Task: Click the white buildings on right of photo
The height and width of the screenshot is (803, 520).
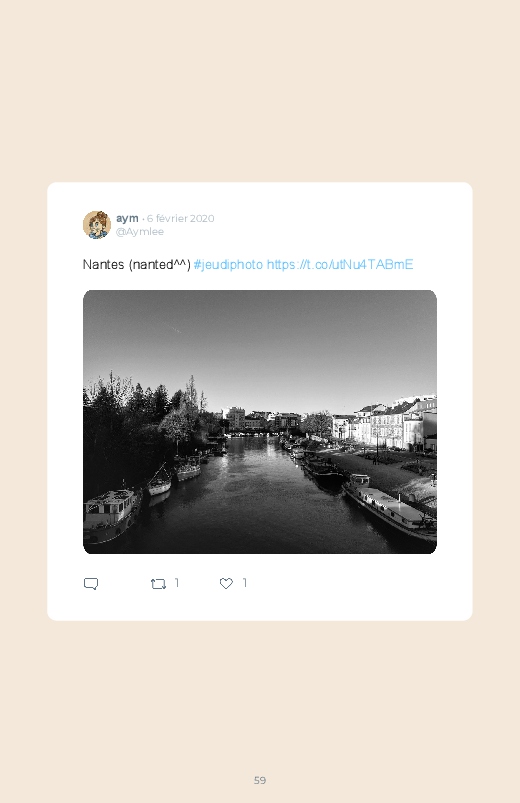Action: click(x=385, y=424)
